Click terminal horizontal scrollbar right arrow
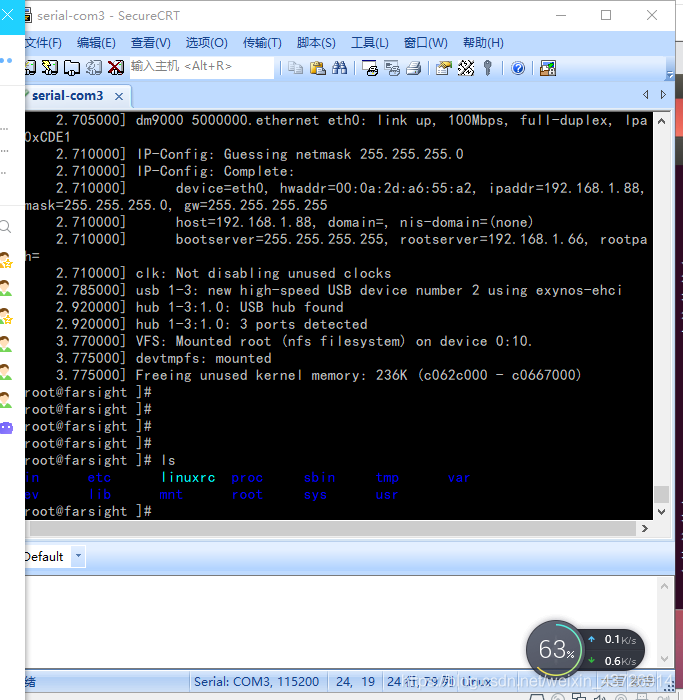This screenshot has width=683, height=700. pos(645,528)
